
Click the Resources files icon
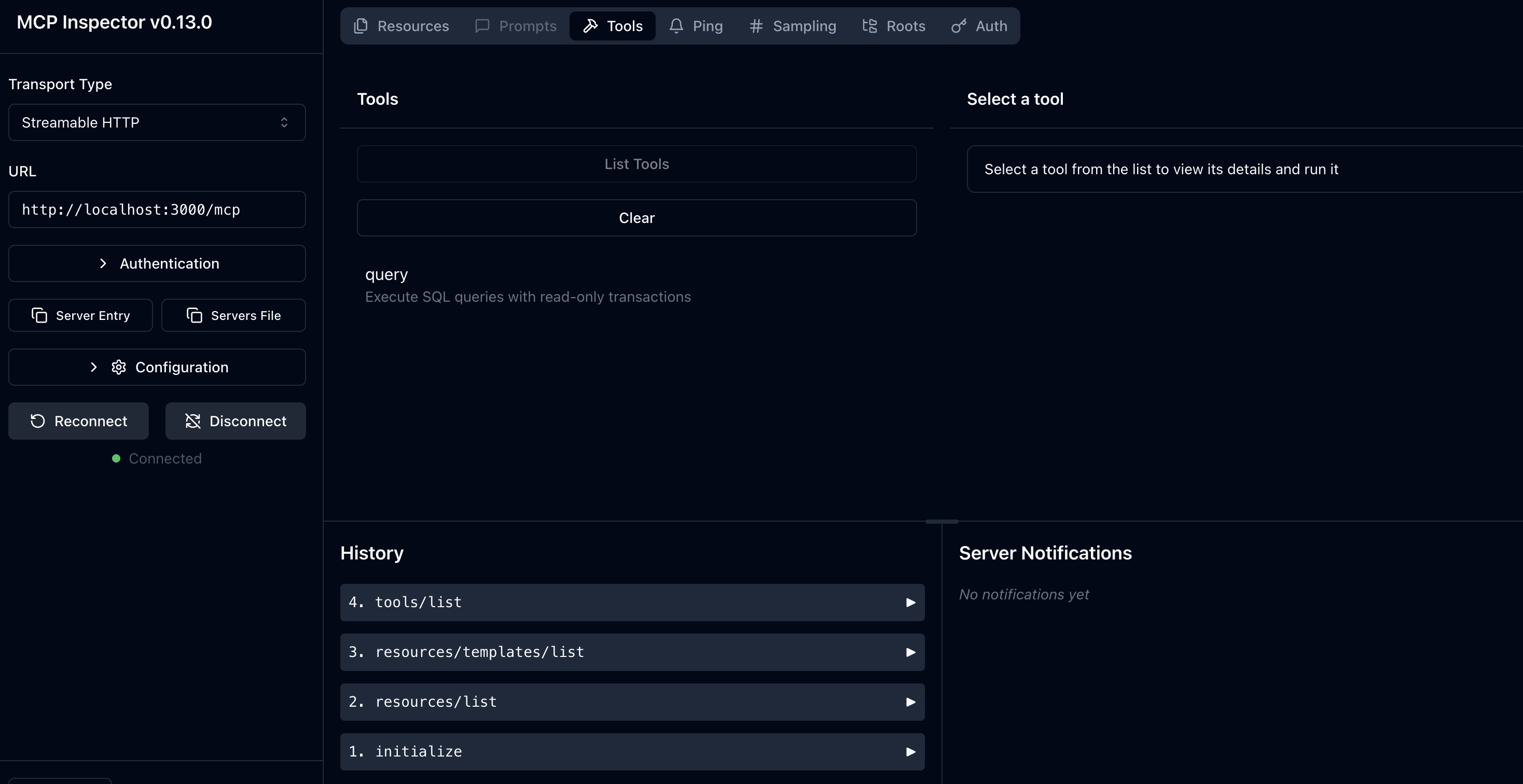tap(361, 25)
